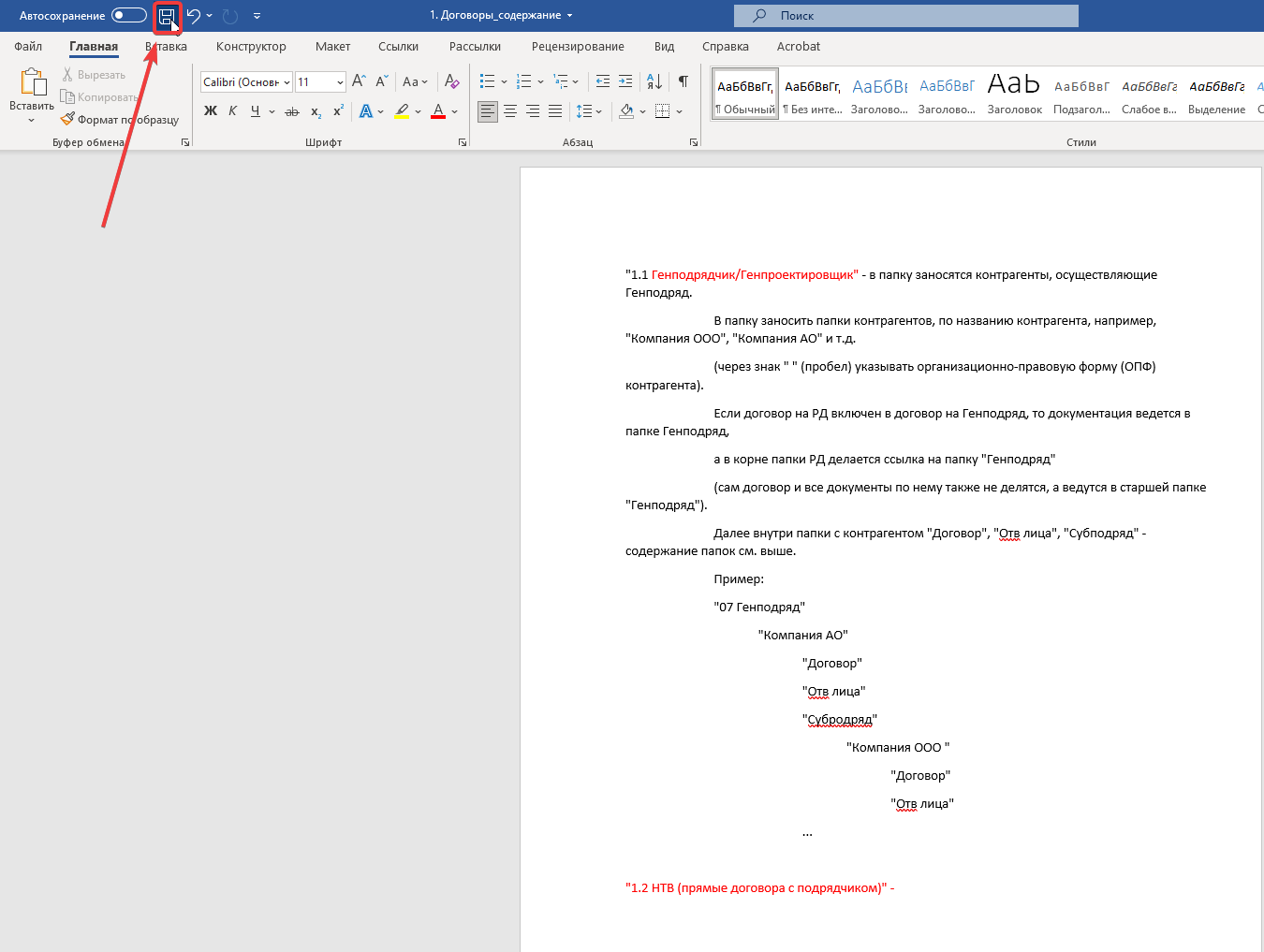Apply the Подзаголовок style
Viewport: 1264px width, 952px height.
(1081, 94)
